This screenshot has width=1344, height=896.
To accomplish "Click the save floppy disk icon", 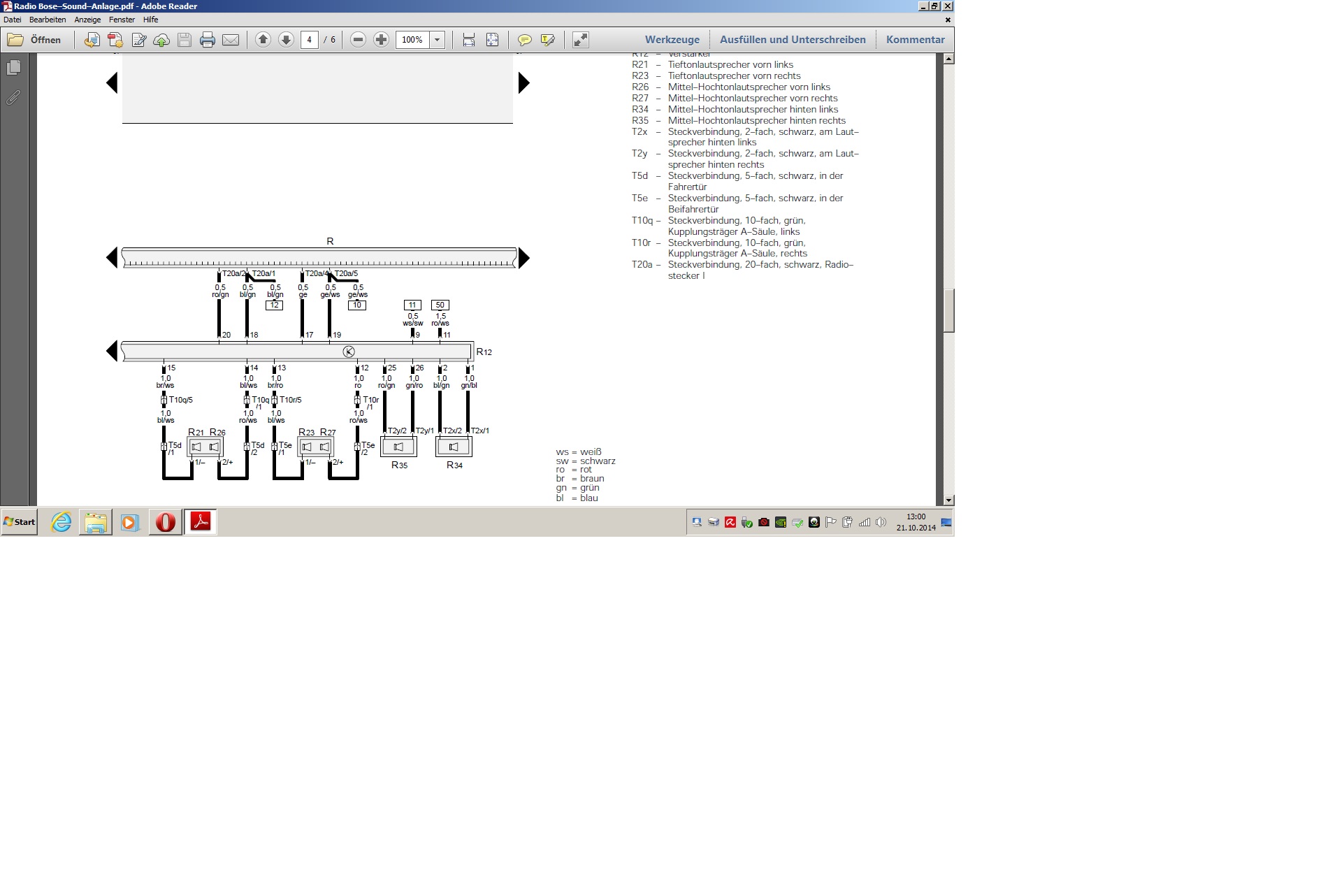I will (185, 40).
